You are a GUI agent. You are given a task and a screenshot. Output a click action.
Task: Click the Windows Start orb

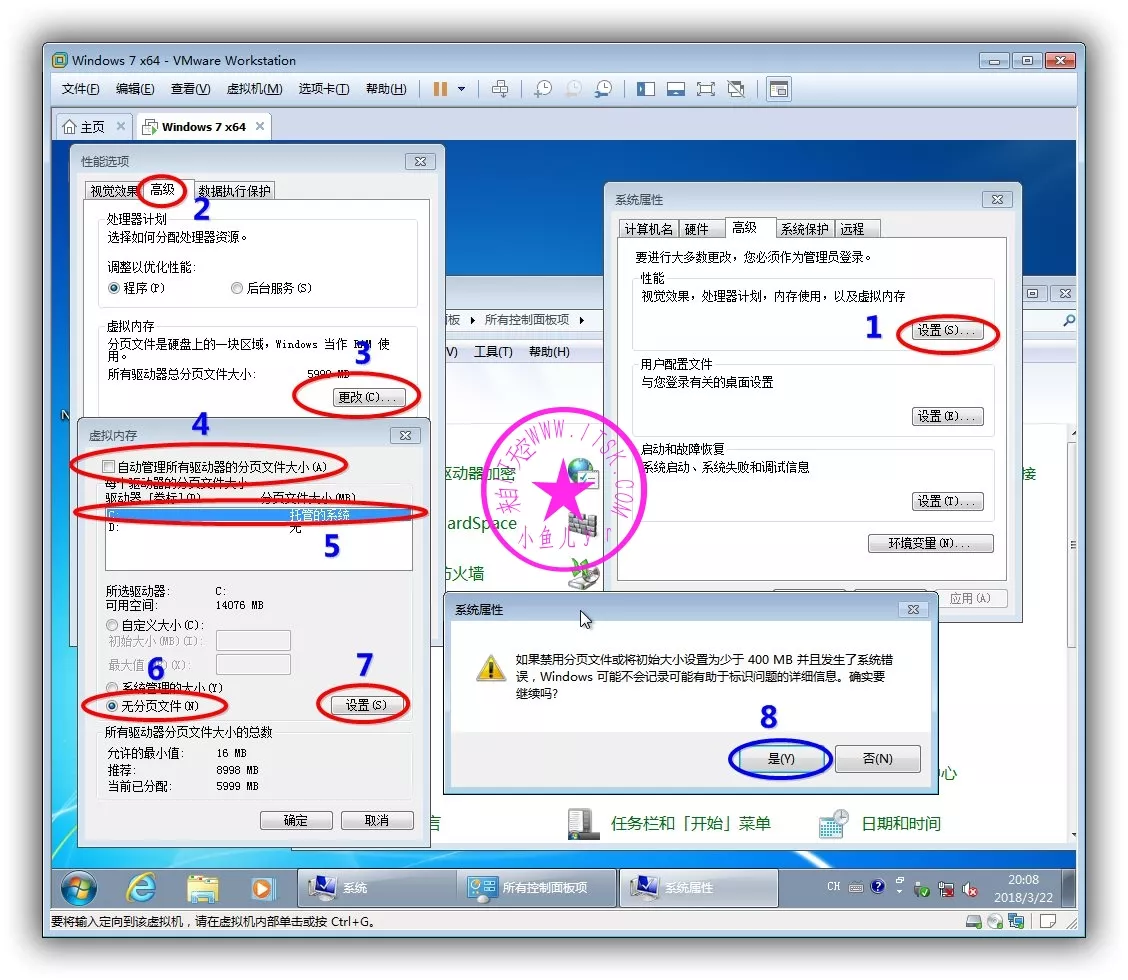click(79, 887)
